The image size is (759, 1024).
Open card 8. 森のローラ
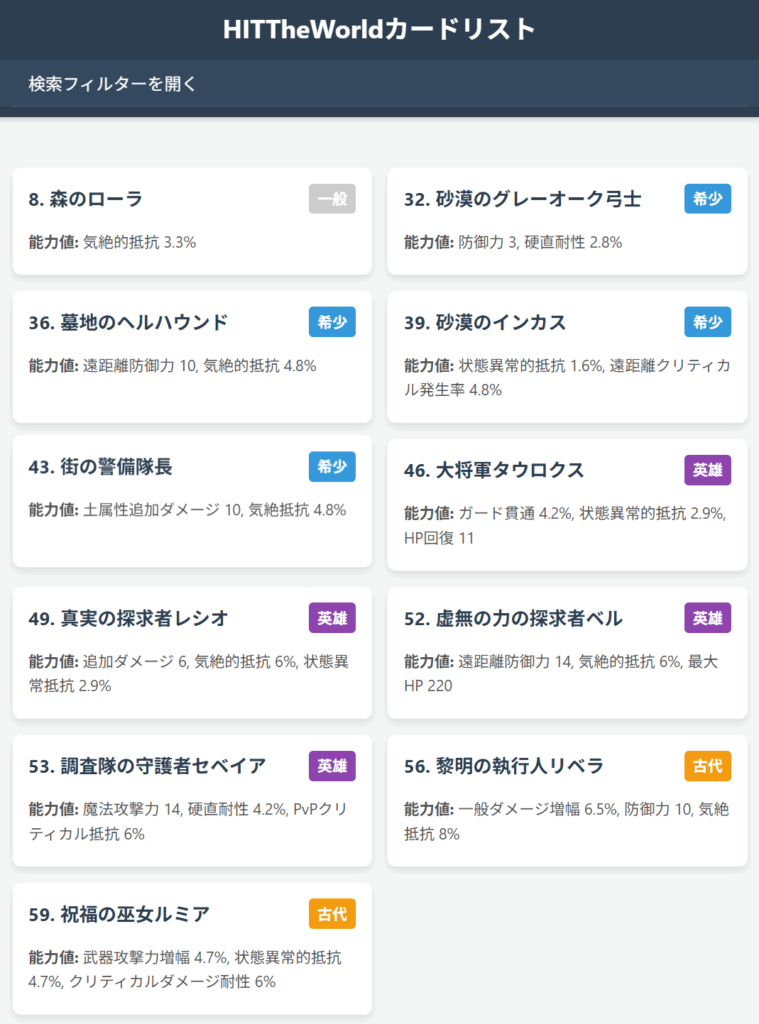click(x=86, y=200)
